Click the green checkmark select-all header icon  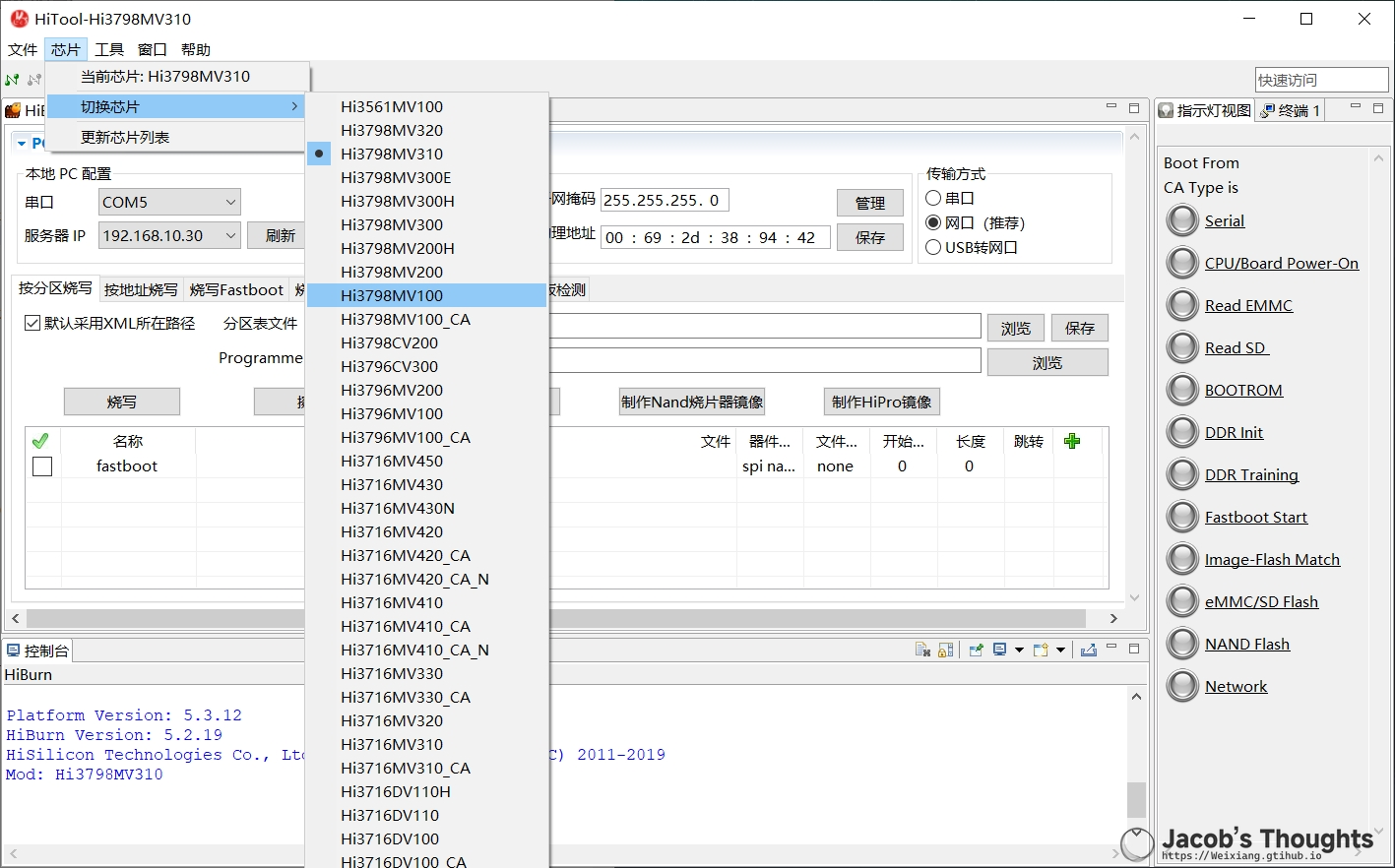tap(40, 441)
